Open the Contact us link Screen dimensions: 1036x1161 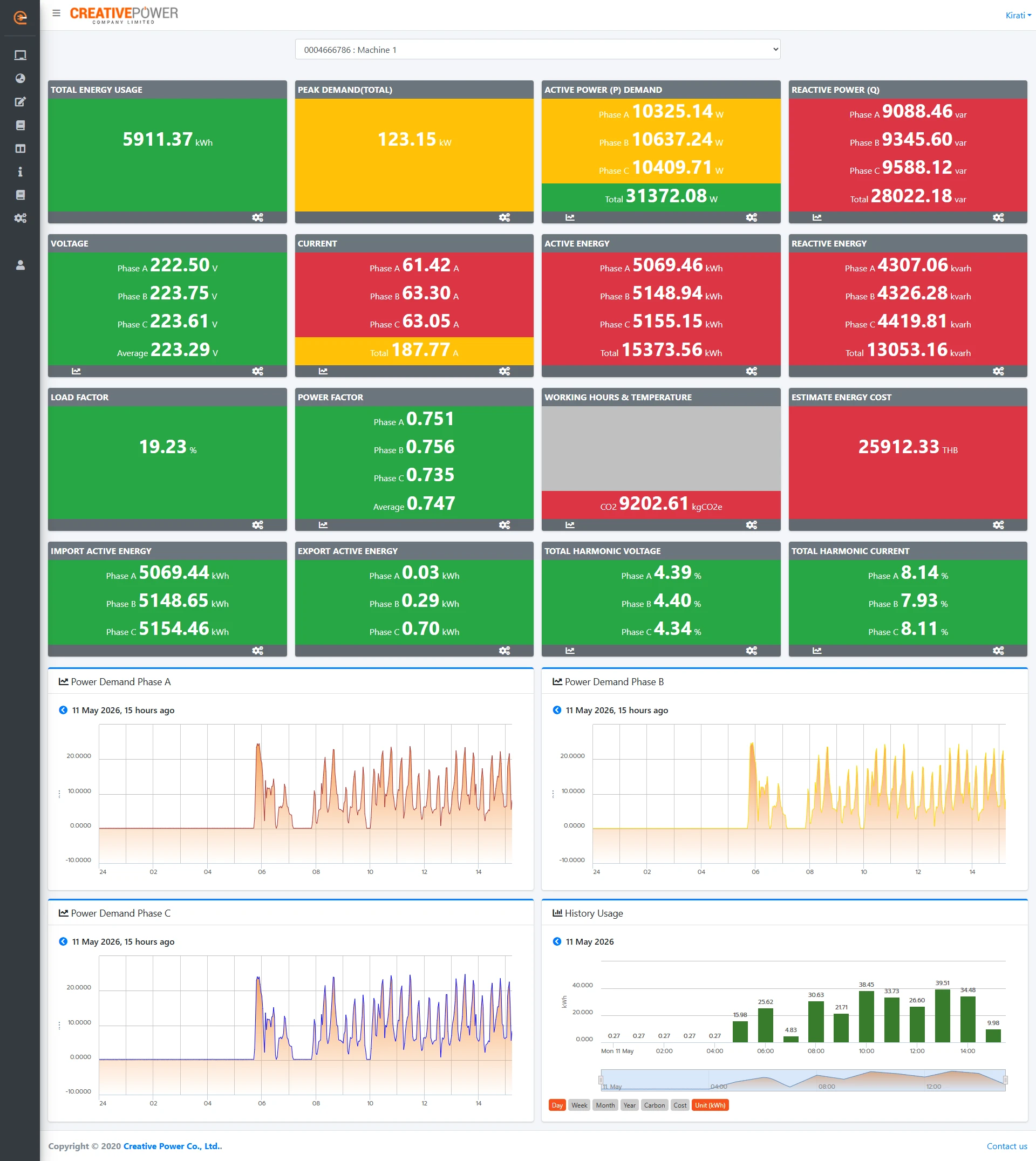pos(1007,1146)
